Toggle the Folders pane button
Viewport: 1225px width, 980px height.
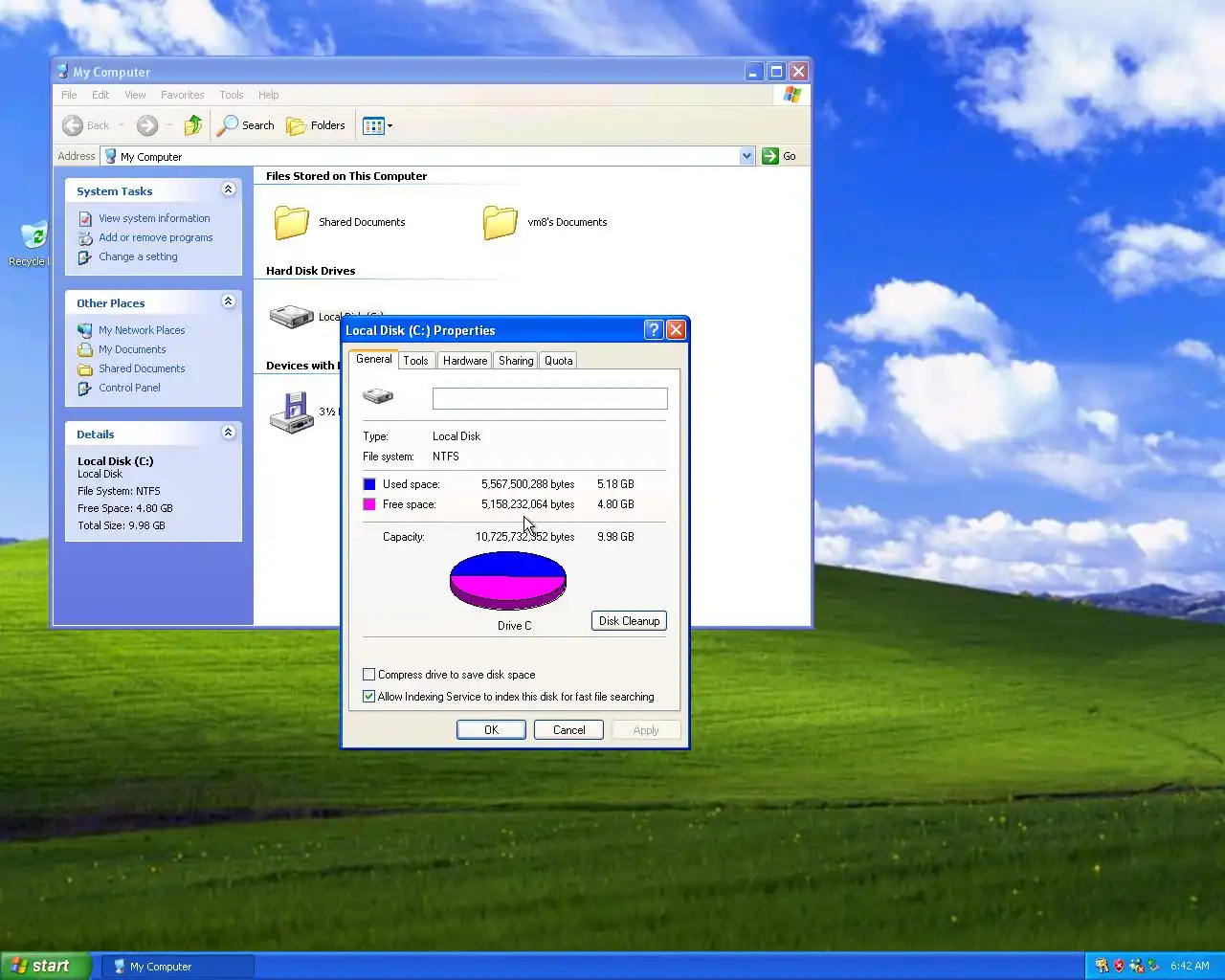(316, 125)
